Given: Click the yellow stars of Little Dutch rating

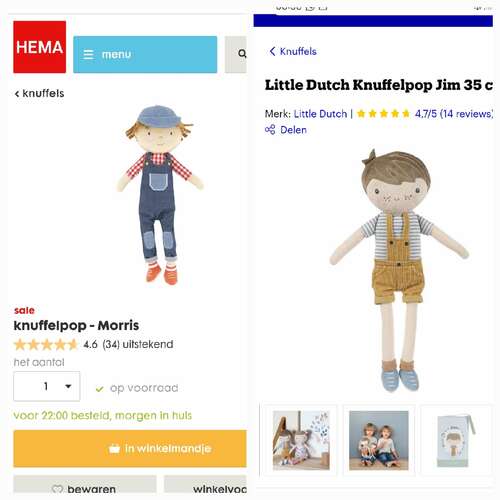Looking at the screenshot, I should pos(383,114).
